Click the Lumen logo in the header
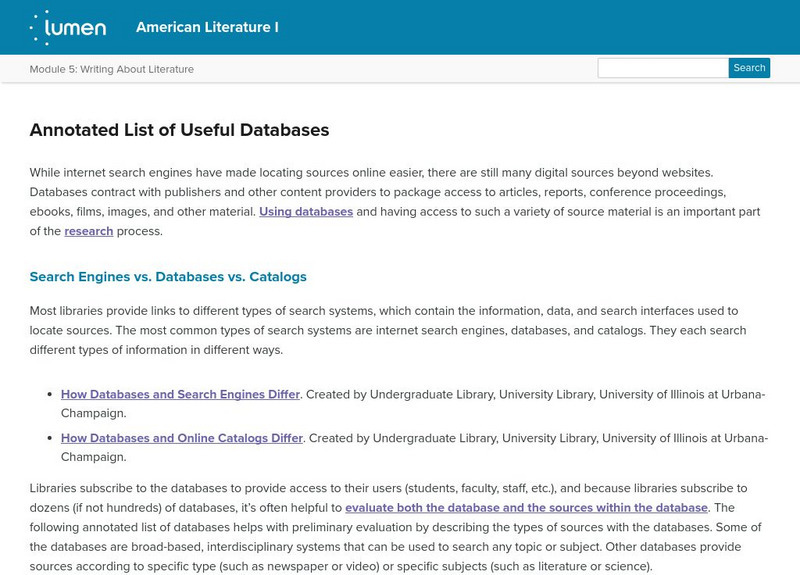 [x=68, y=27]
